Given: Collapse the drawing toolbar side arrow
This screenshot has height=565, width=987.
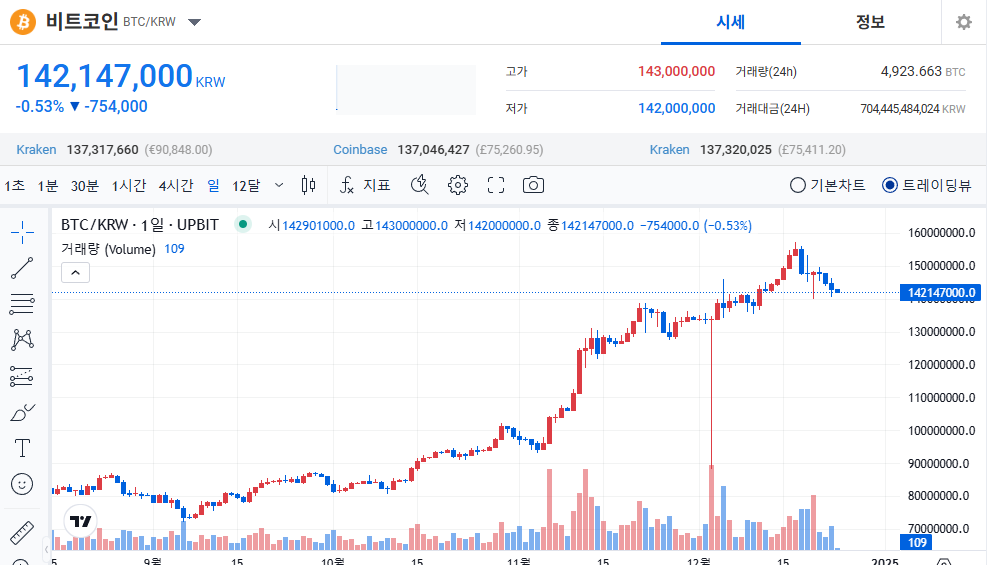Looking at the screenshot, I should (46, 549).
